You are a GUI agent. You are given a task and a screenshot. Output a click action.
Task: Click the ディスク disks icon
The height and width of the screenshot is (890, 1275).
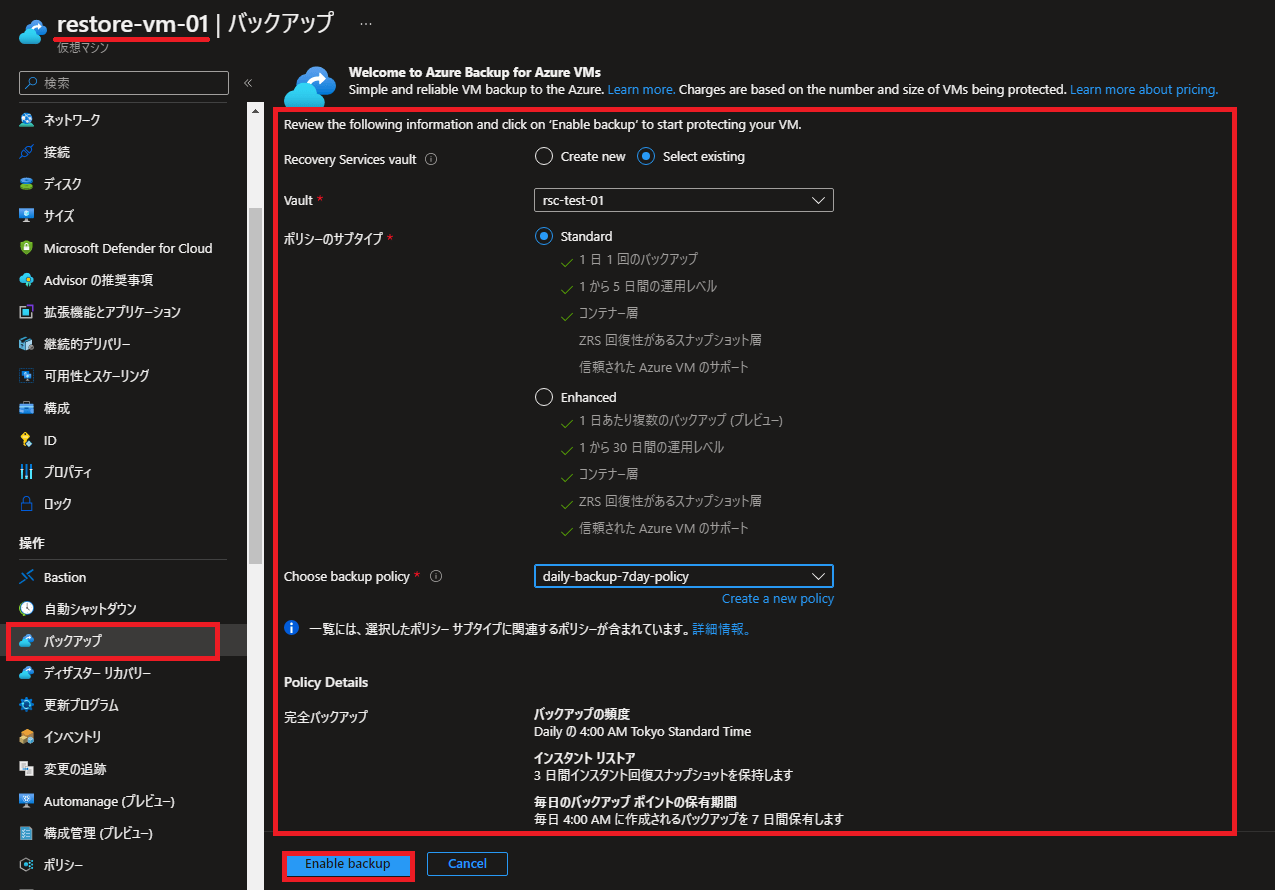(27, 184)
